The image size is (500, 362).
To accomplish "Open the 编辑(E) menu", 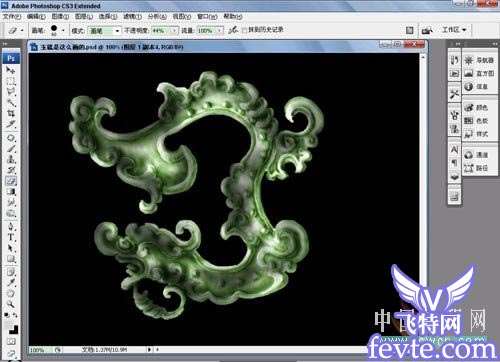I will [x=36, y=16].
